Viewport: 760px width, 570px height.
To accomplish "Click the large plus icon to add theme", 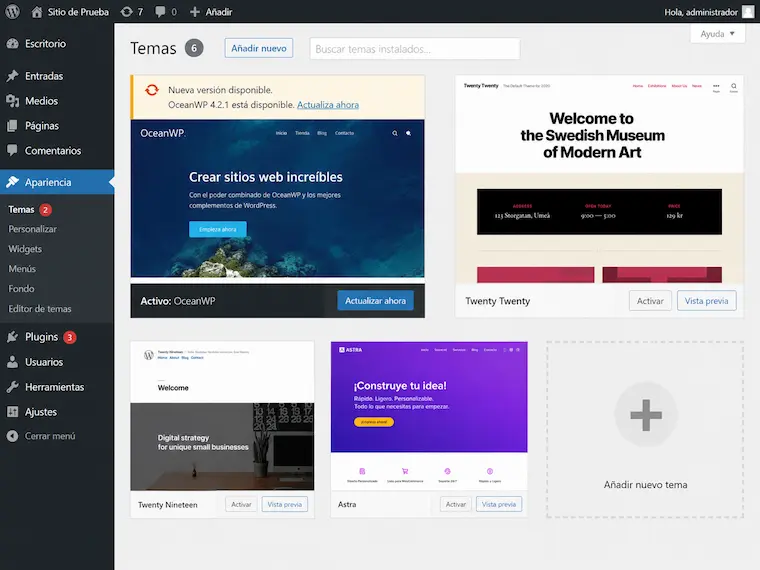I will pos(646,415).
